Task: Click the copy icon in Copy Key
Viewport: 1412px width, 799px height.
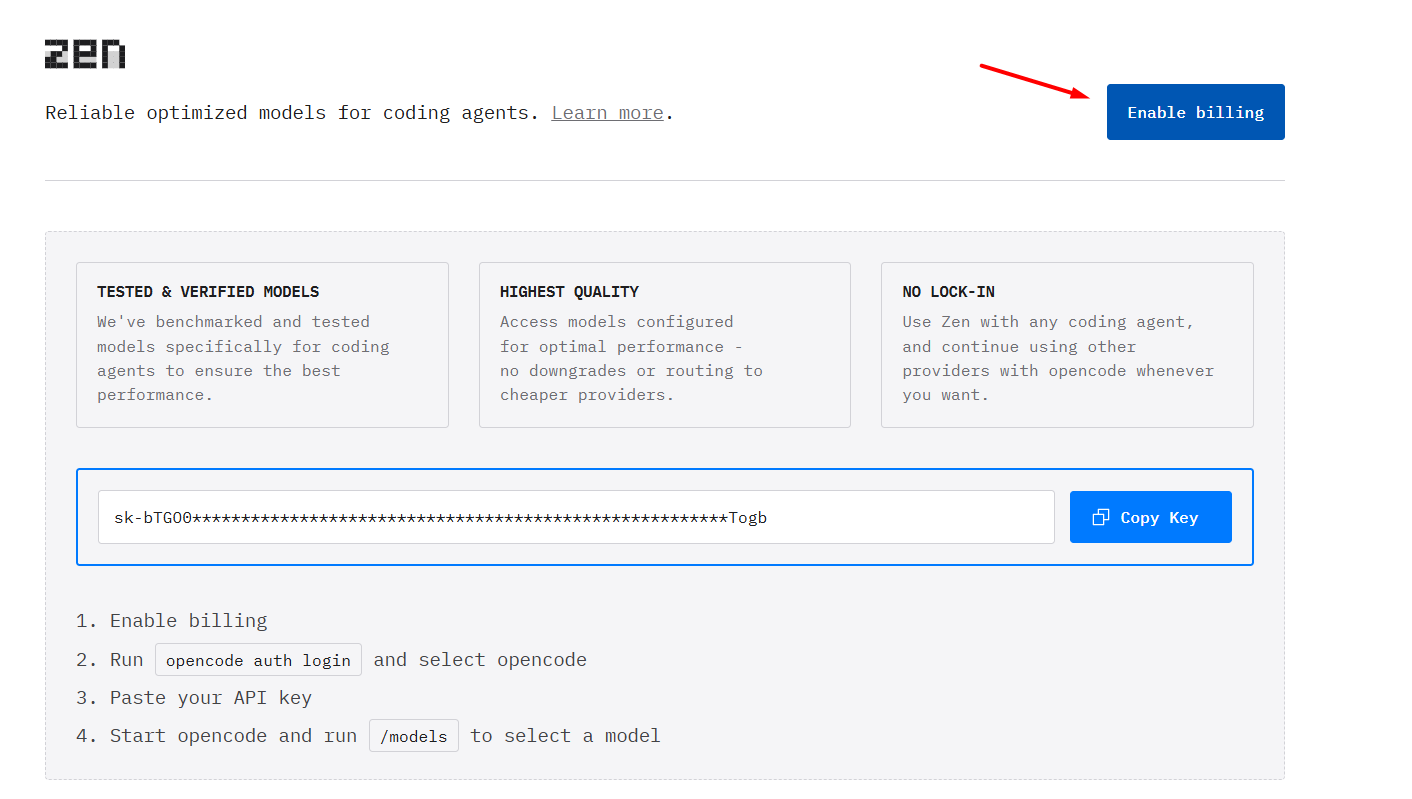Action: coord(1101,517)
